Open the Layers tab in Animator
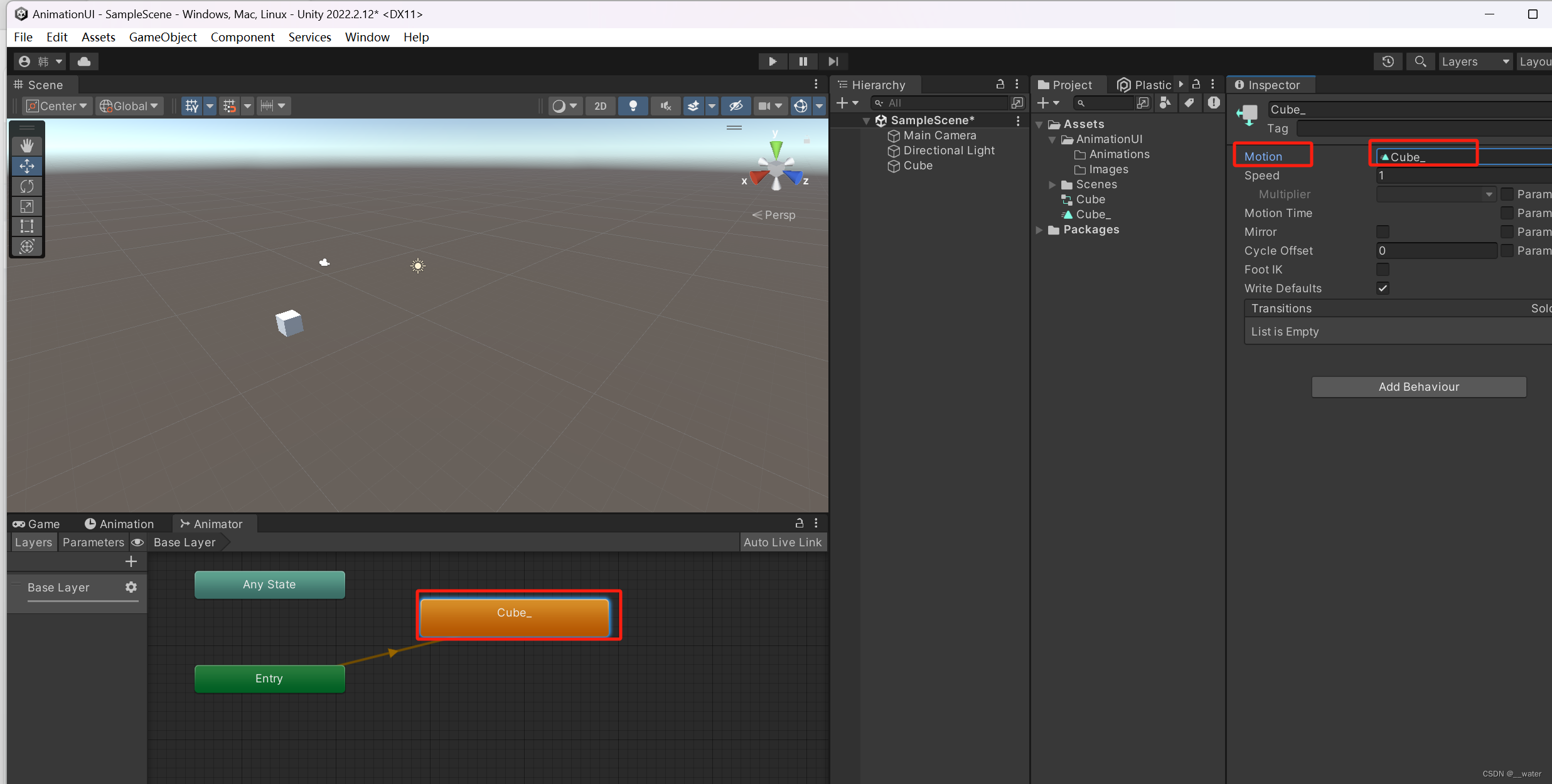Image resolution: width=1552 pixels, height=784 pixels. click(33, 543)
